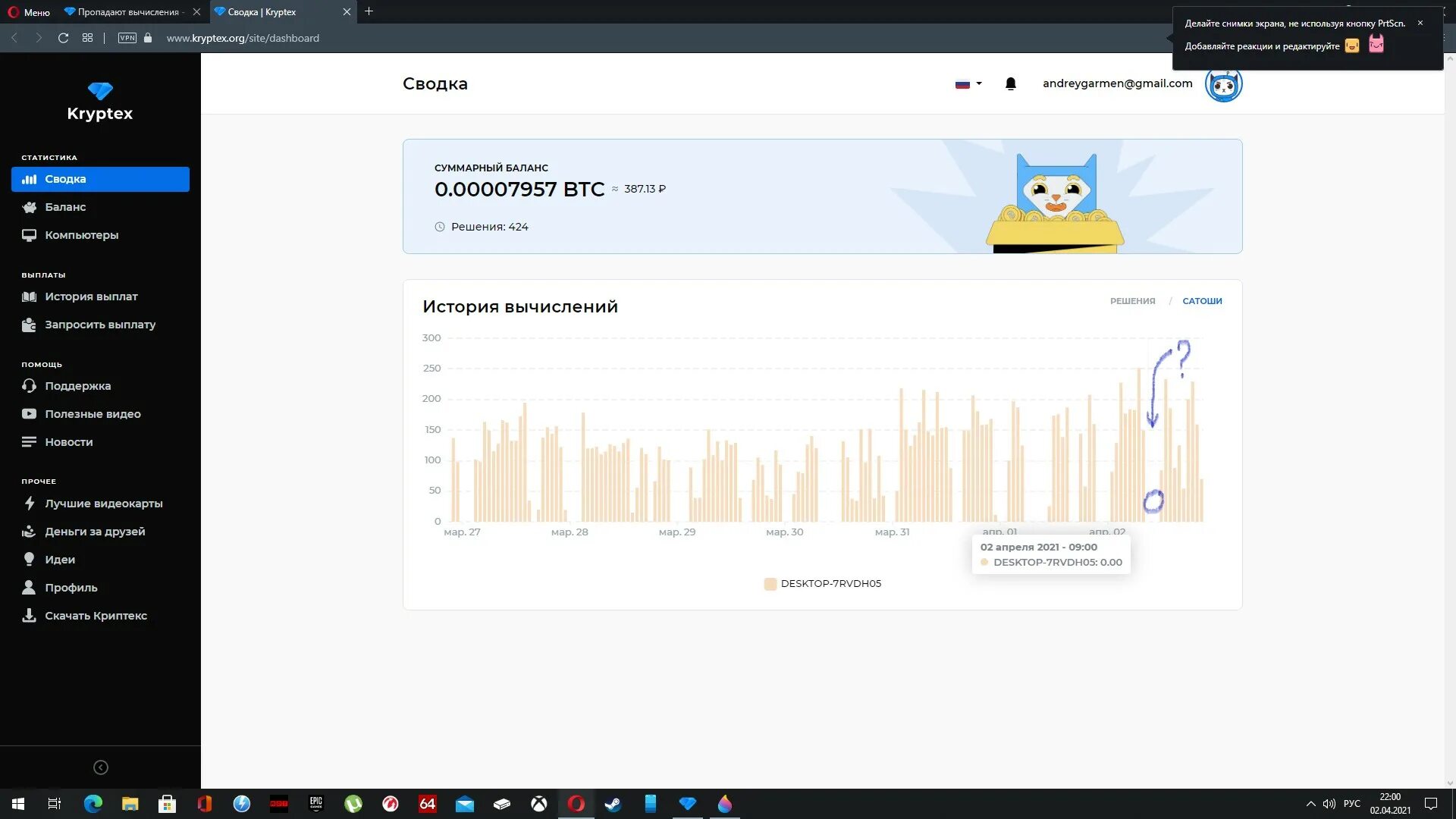The width and height of the screenshot is (1456, 819).
Task: Reload the page with refresh icon
Action: coord(64,38)
